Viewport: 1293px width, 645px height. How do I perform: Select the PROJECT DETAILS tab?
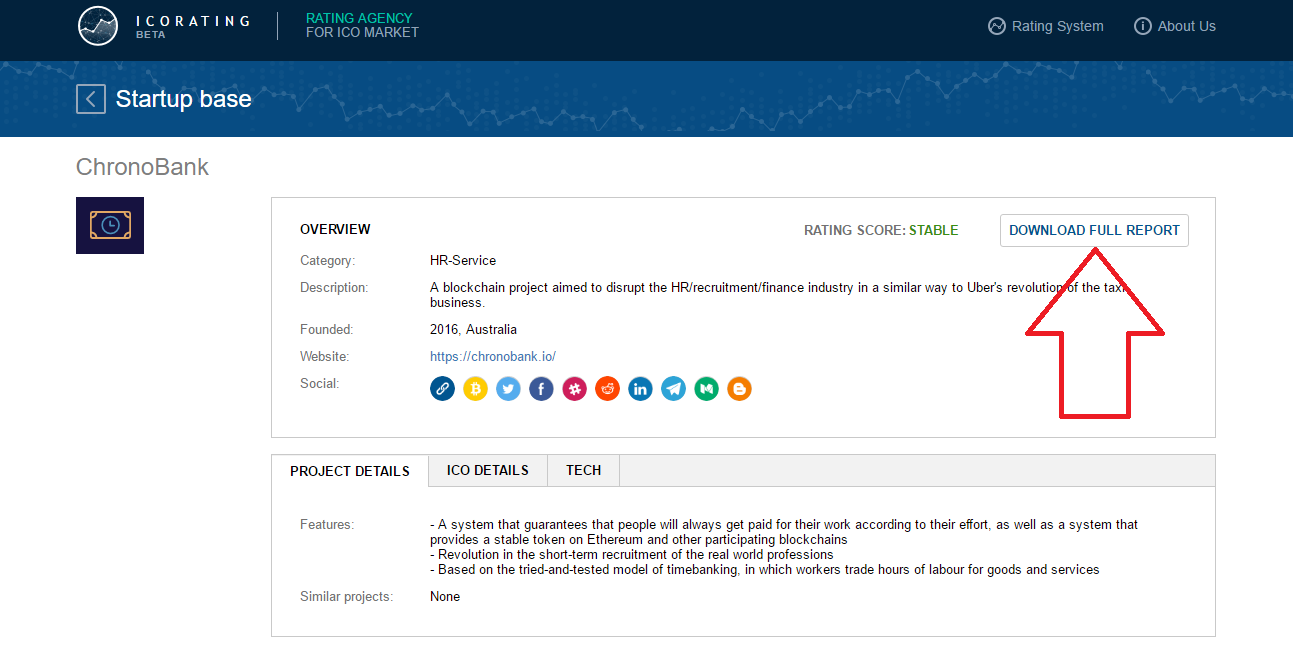350,471
